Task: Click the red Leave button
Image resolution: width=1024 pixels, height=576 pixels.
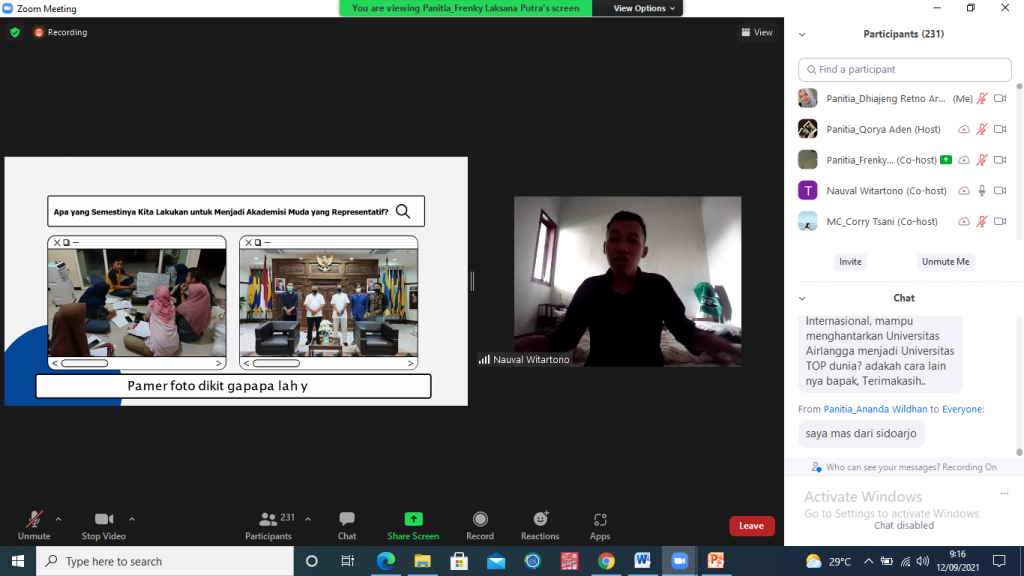Action: click(x=751, y=526)
